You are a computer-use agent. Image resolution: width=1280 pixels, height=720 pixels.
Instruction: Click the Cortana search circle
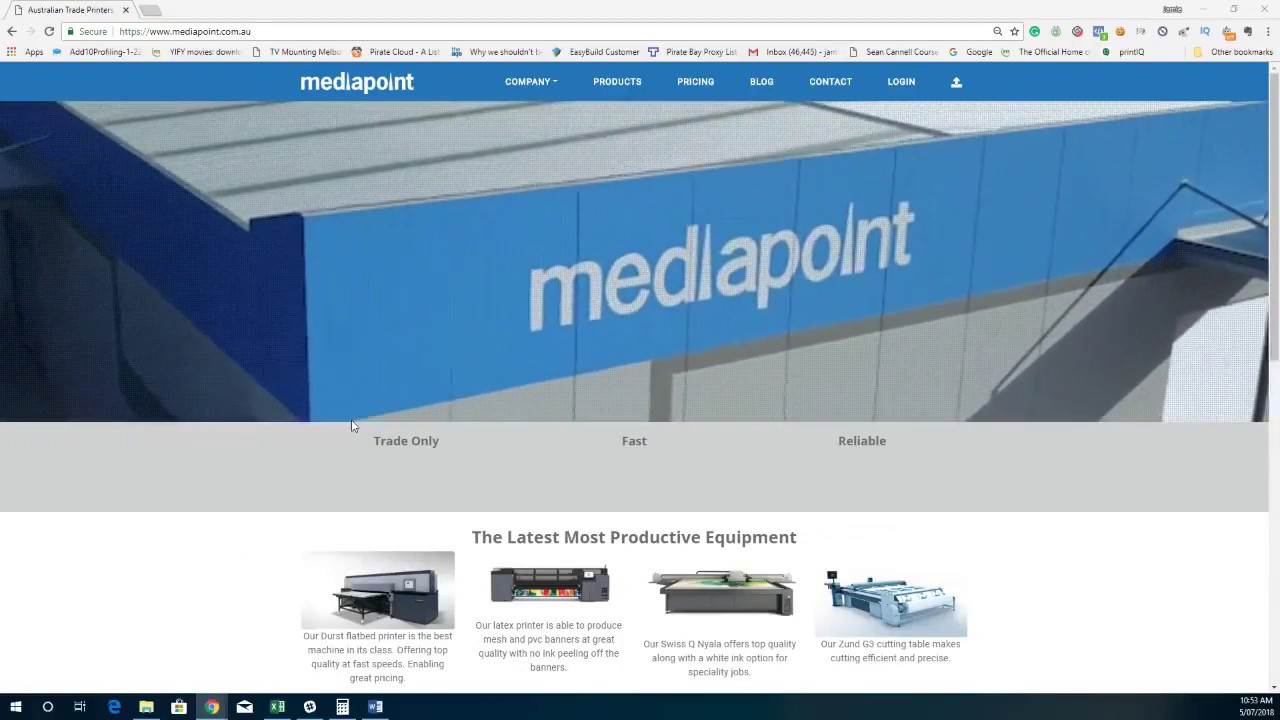click(47, 707)
